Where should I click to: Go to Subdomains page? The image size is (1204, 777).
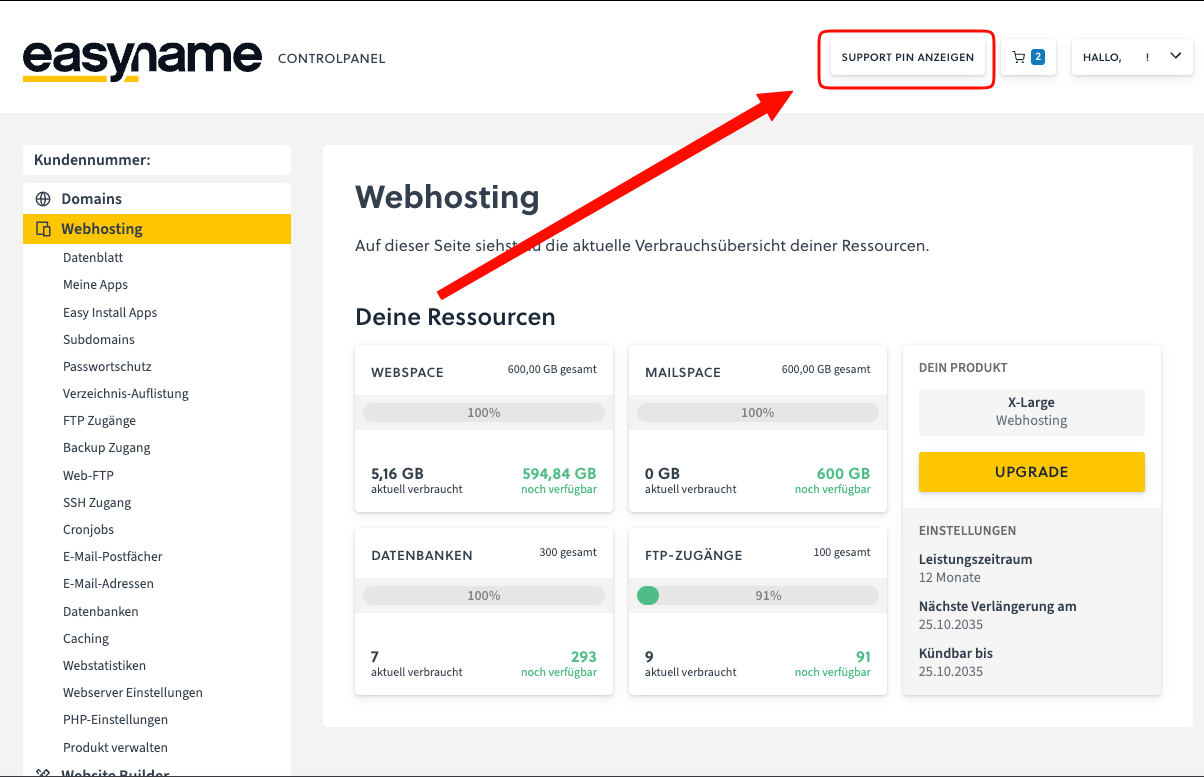(x=97, y=339)
